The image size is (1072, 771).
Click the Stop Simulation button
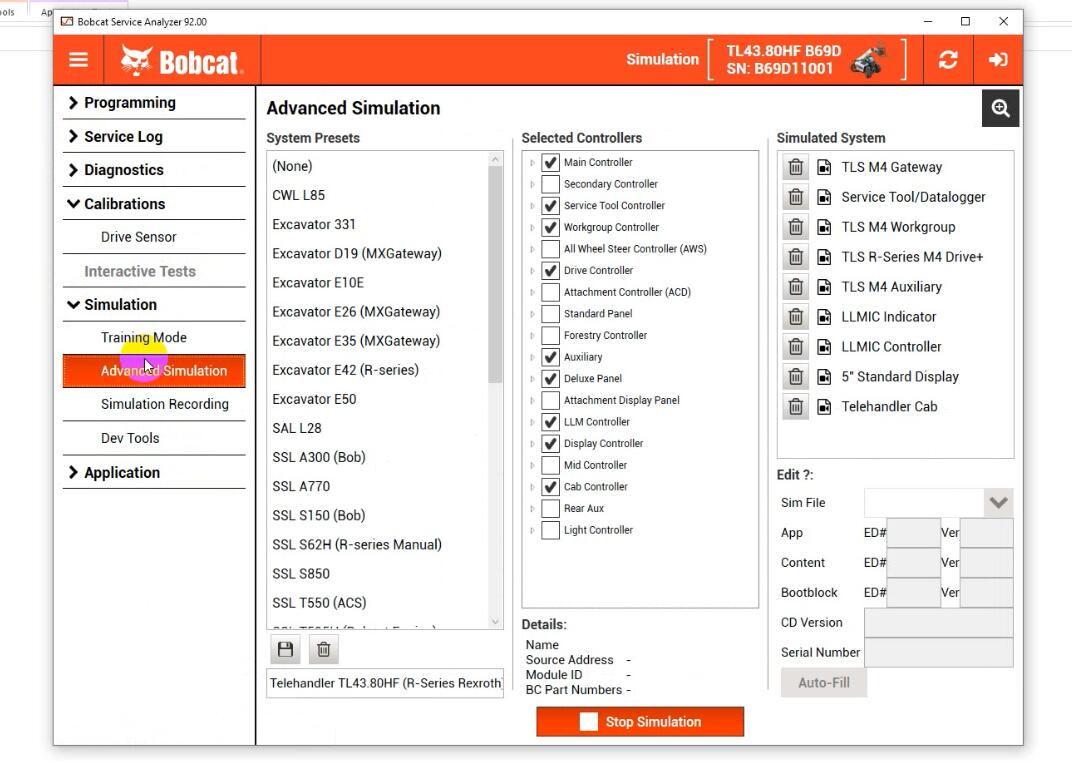point(640,722)
